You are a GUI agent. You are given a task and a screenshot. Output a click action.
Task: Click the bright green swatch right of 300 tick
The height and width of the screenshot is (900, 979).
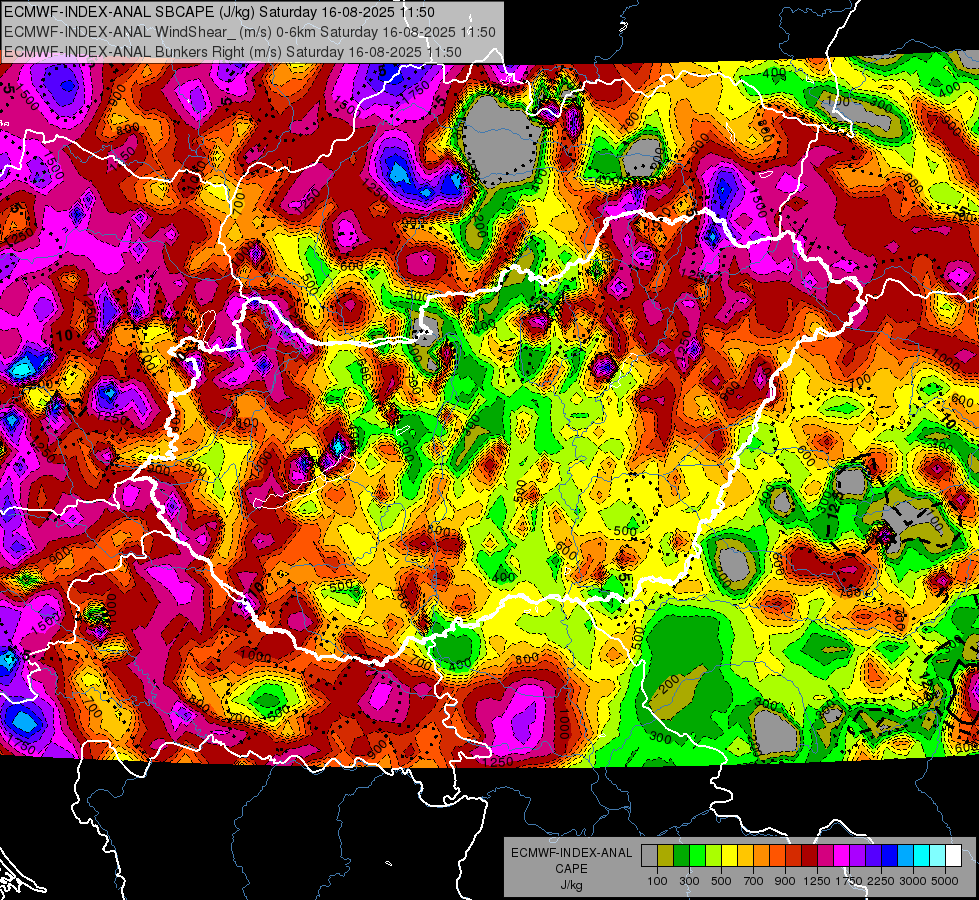tap(697, 855)
